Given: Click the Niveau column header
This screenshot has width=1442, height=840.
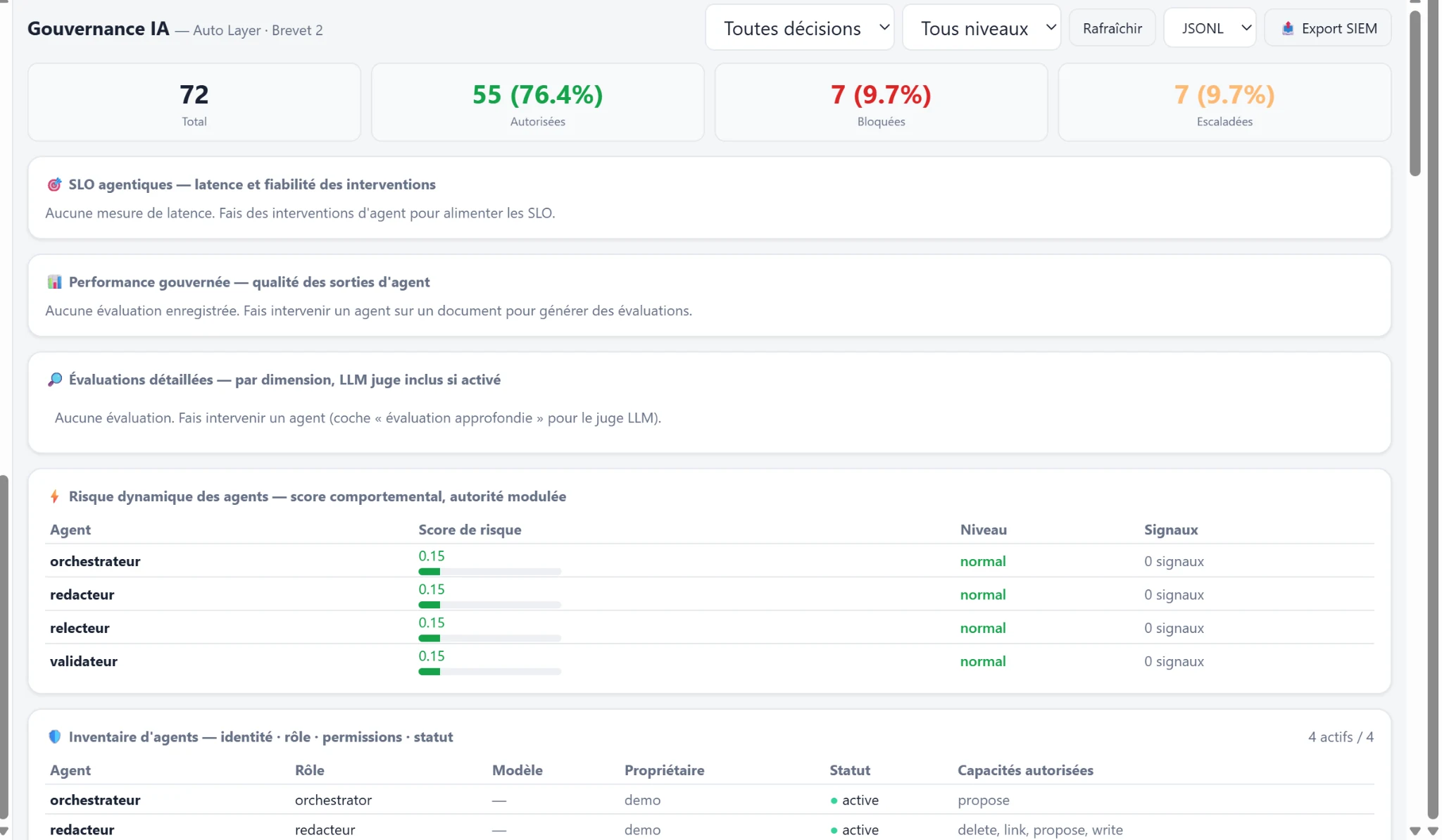Looking at the screenshot, I should click(x=983, y=530).
